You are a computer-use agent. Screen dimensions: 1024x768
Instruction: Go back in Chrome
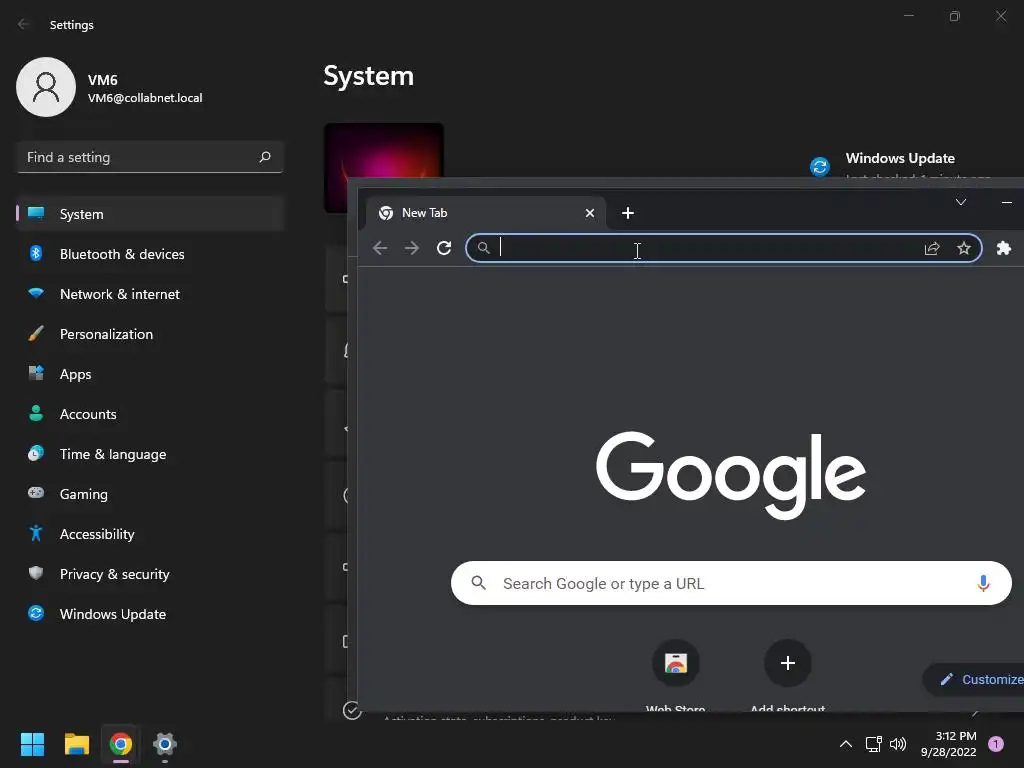point(380,248)
